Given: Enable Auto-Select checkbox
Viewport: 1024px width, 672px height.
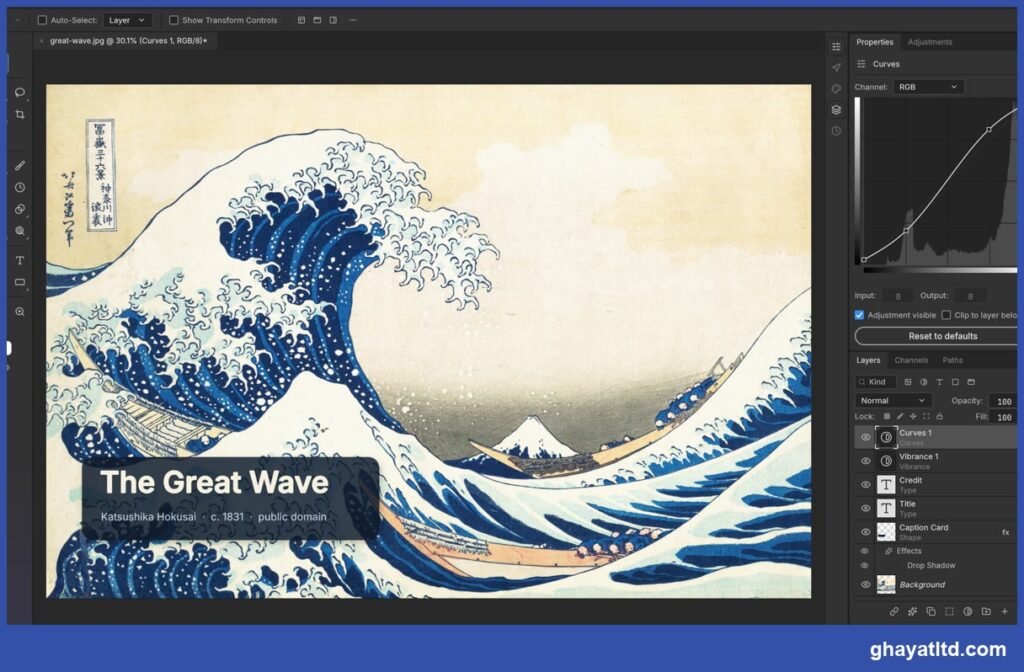Looking at the screenshot, I should click(x=42, y=20).
